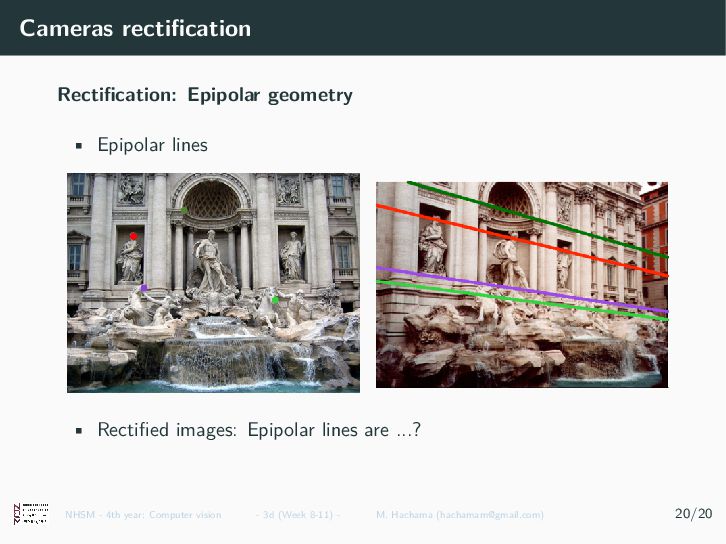Open the left Trevi fountain image
This screenshot has height=544, width=726.
pyautogui.click(x=213, y=283)
